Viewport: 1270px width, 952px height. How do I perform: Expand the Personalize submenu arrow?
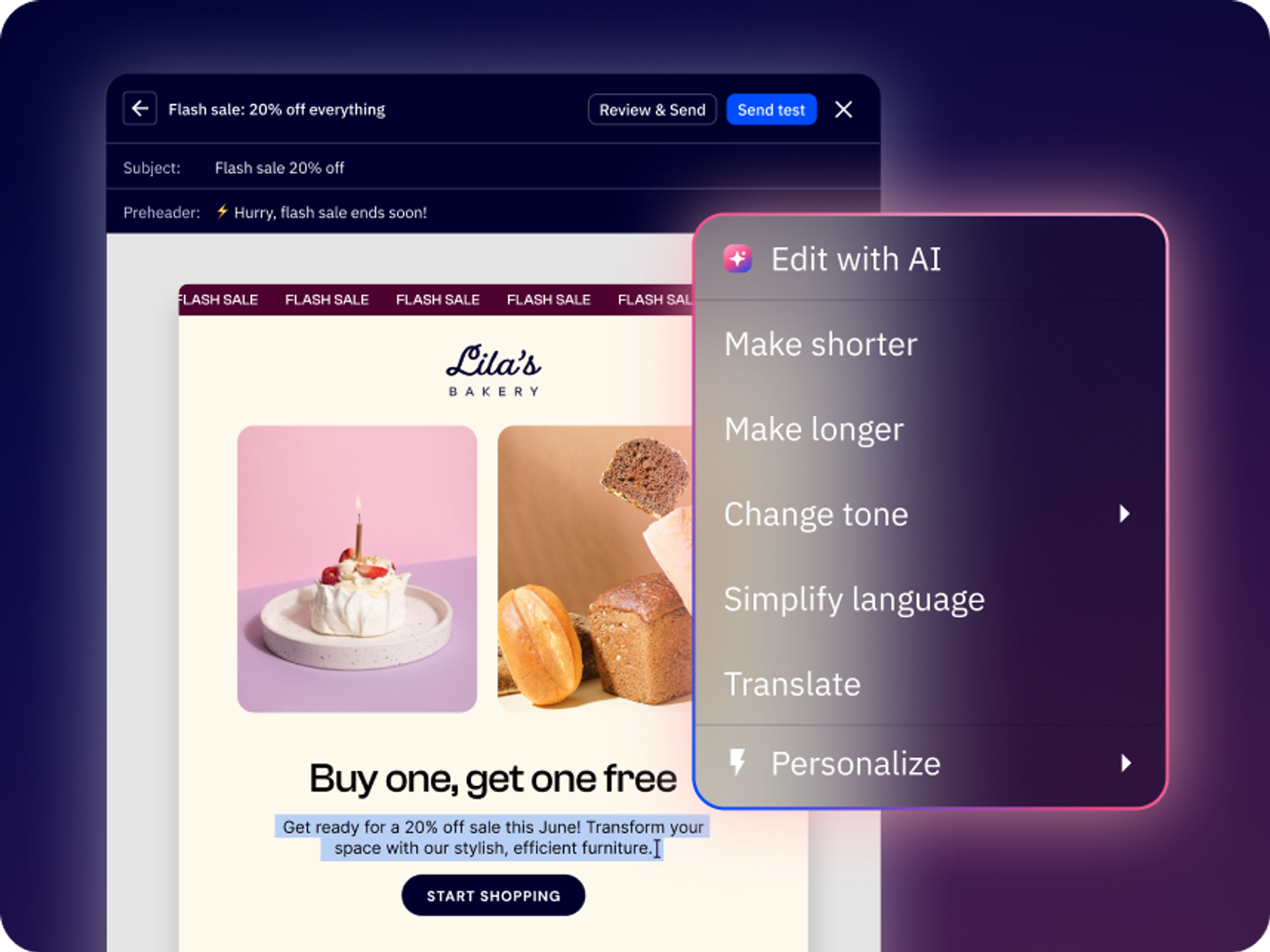tap(1126, 763)
